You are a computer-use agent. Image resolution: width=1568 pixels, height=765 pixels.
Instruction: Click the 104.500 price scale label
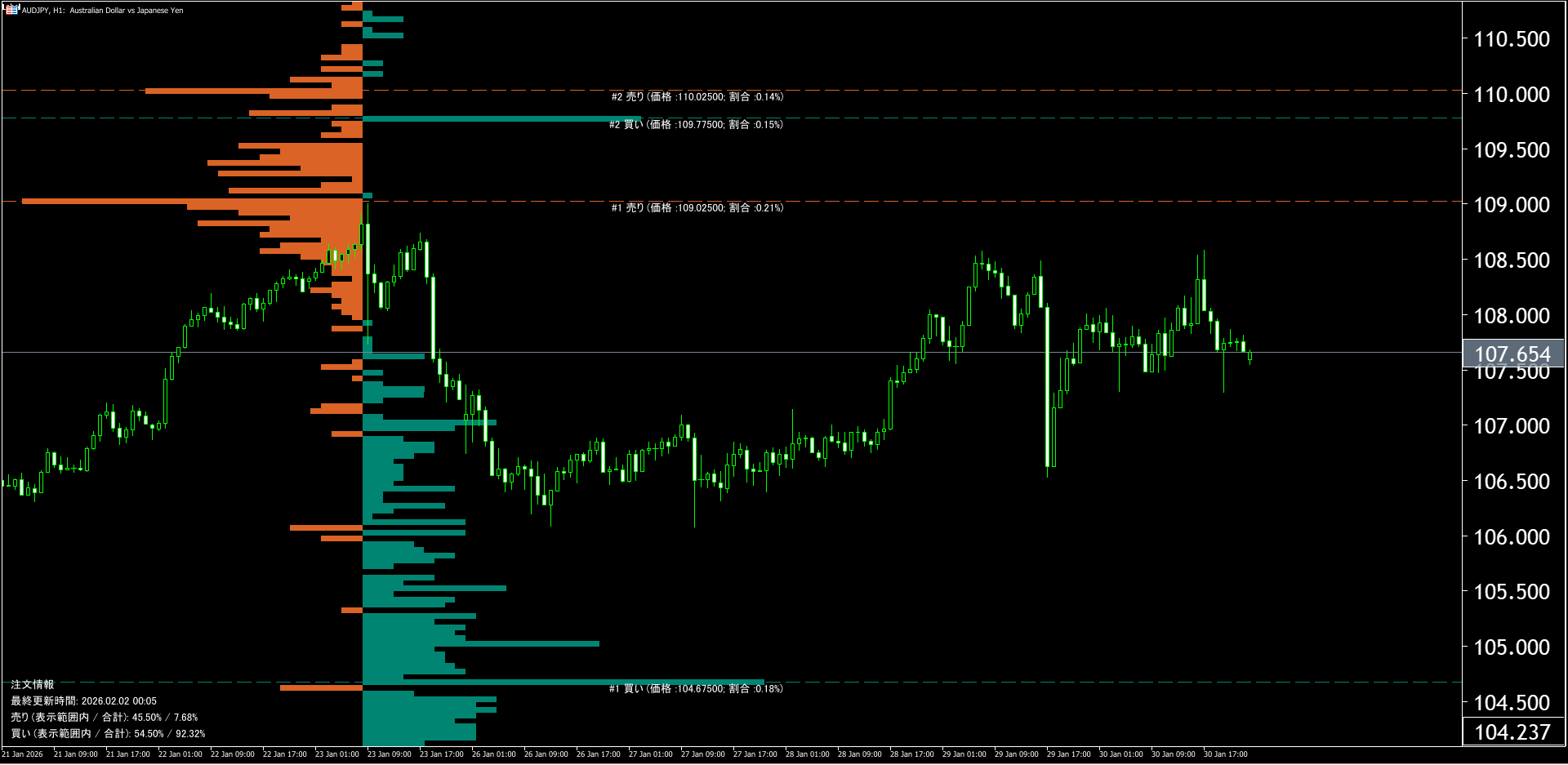1512,703
